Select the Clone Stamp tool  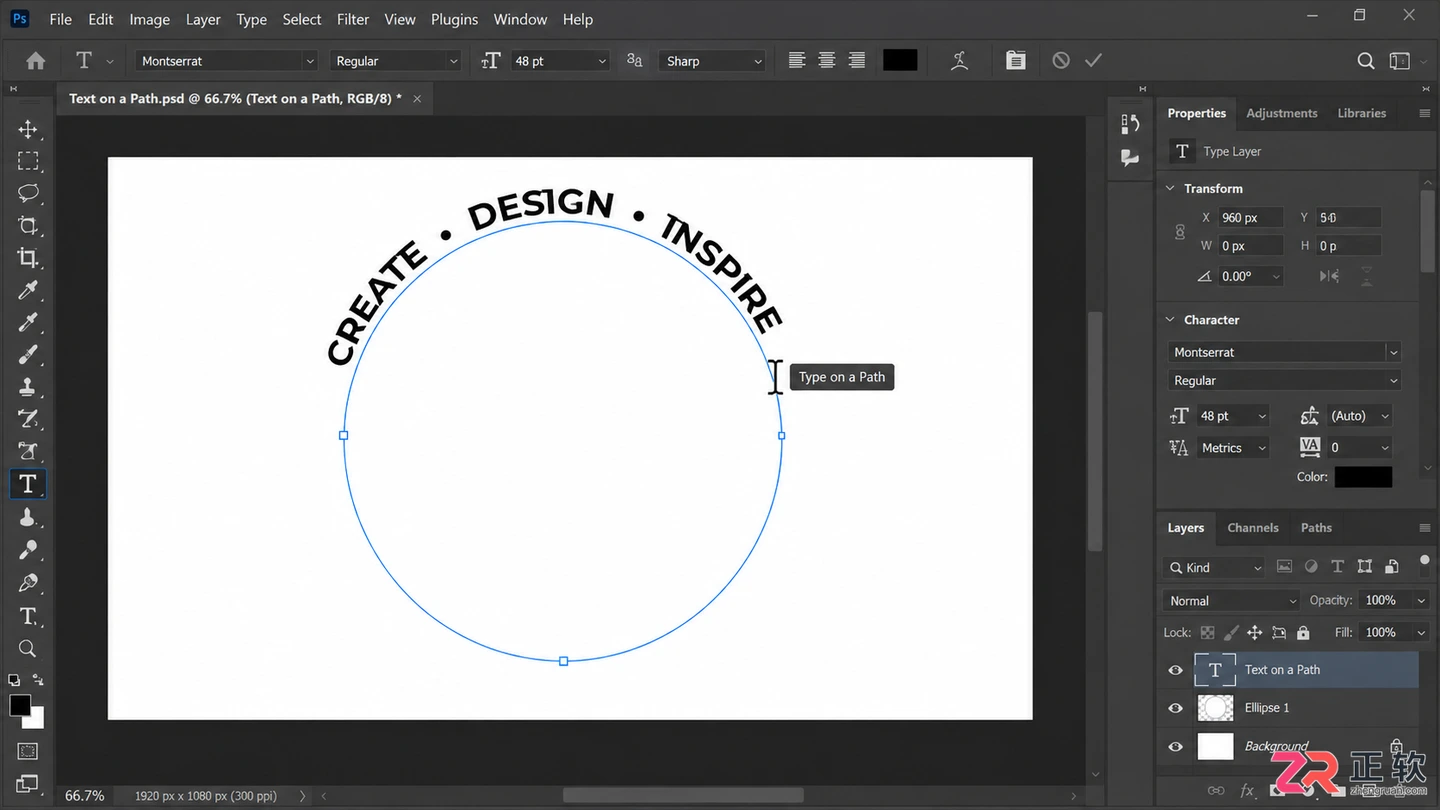pos(28,387)
